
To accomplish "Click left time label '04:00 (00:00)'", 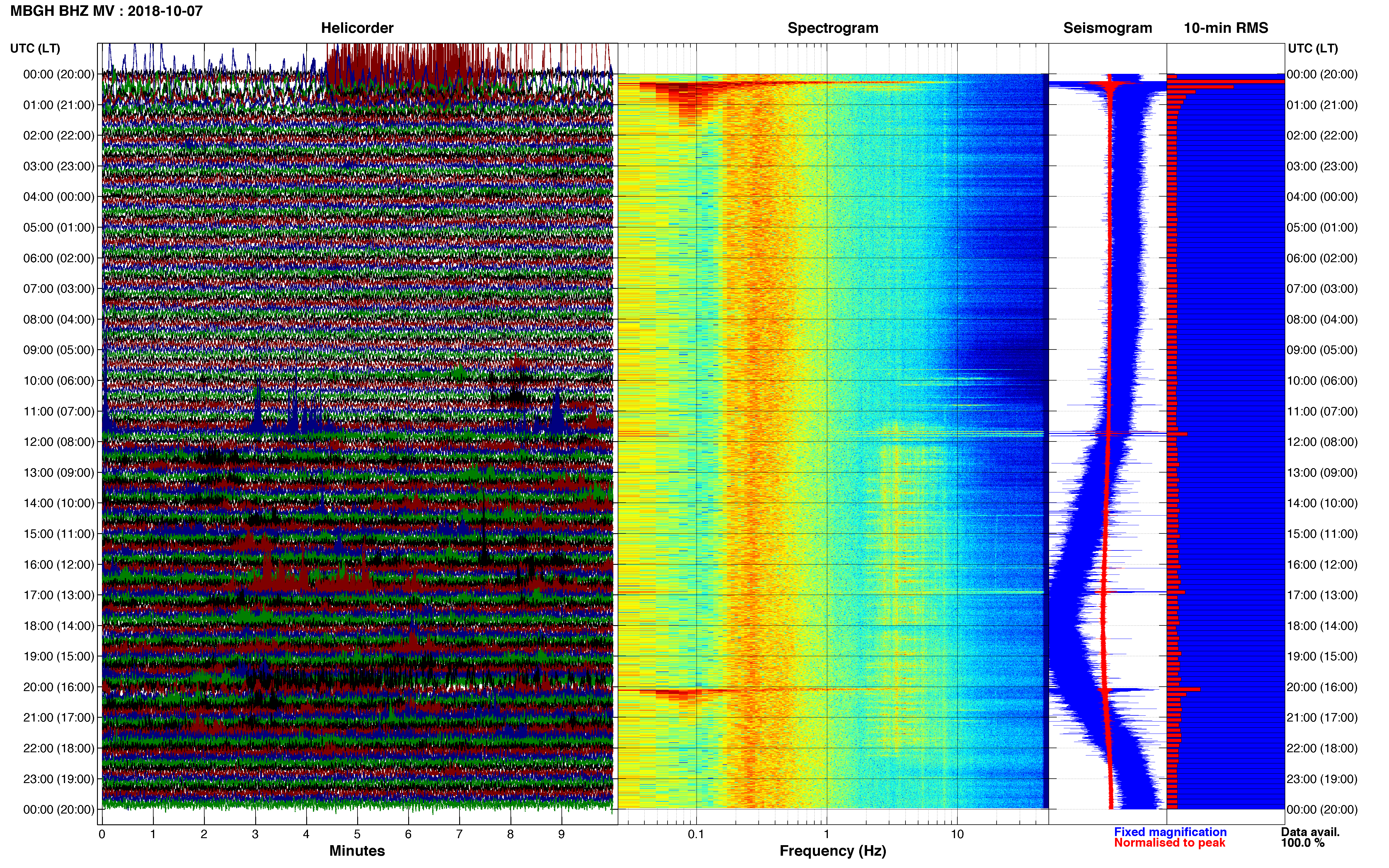I will point(59,197).
